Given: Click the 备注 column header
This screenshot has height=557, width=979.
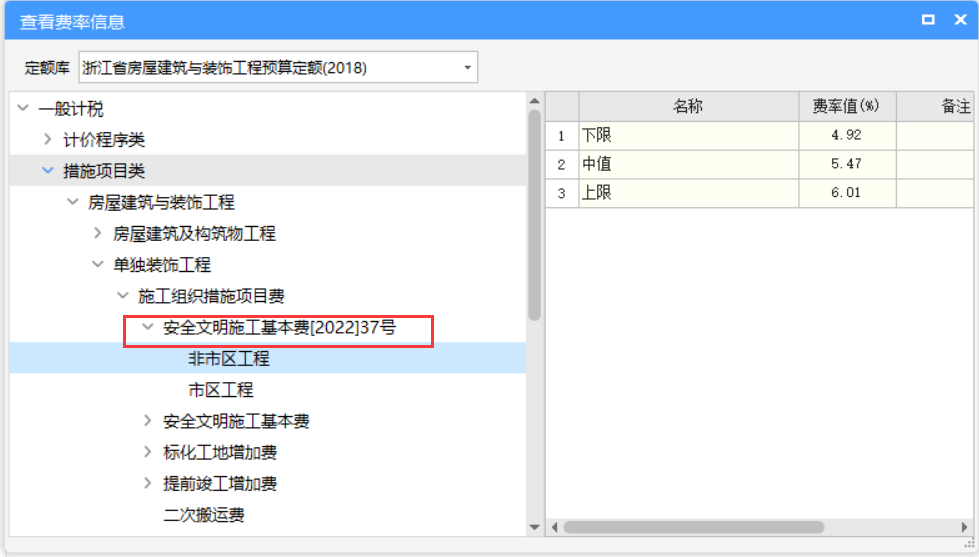Looking at the screenshot, I should [x=935, y=107].
